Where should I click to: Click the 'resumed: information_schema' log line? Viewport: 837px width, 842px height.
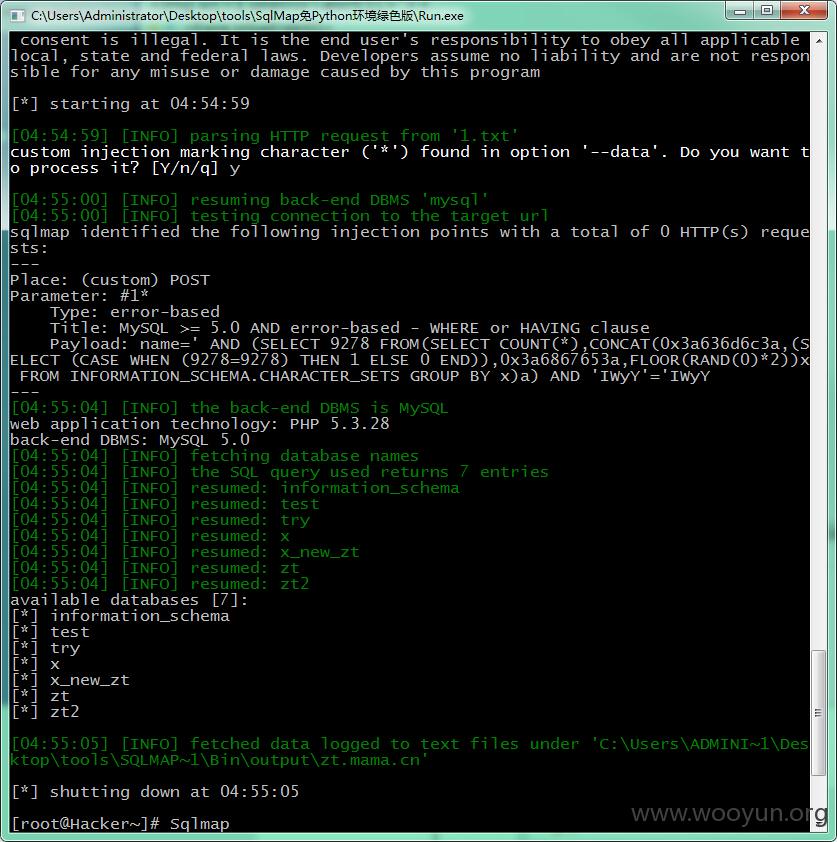pos(235,488)
